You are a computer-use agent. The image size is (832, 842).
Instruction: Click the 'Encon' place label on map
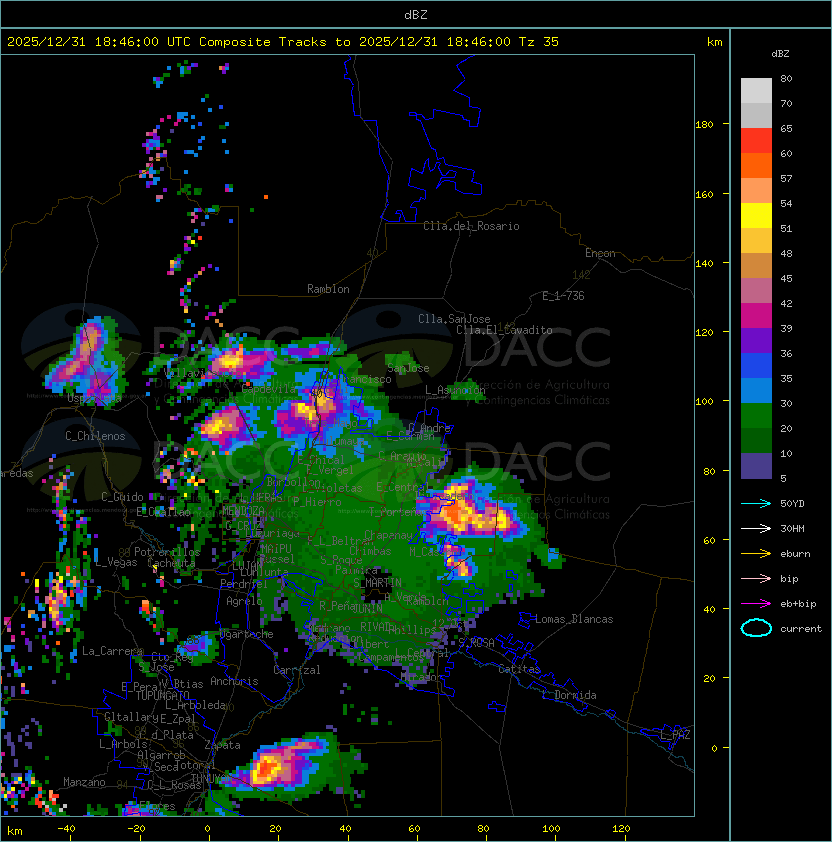[x=600, y=253]
